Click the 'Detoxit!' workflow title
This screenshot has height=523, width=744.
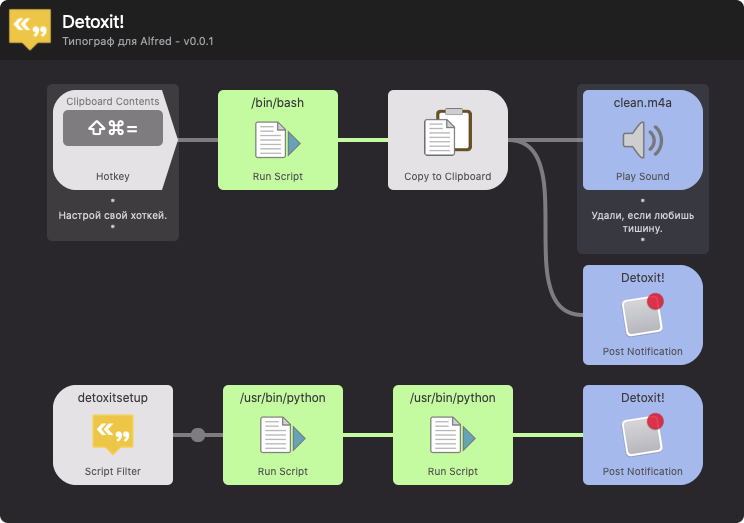[x=93, y=22]
